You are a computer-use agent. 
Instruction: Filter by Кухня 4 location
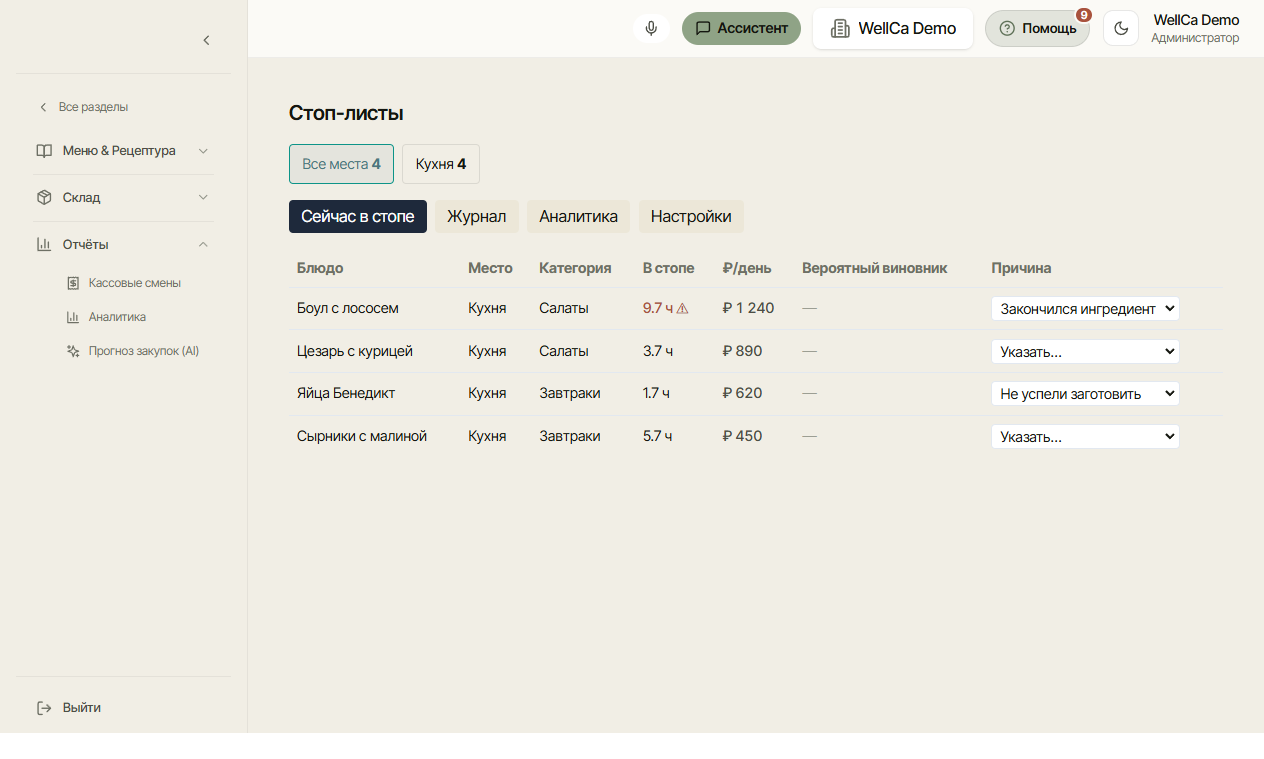coord(441,164)
